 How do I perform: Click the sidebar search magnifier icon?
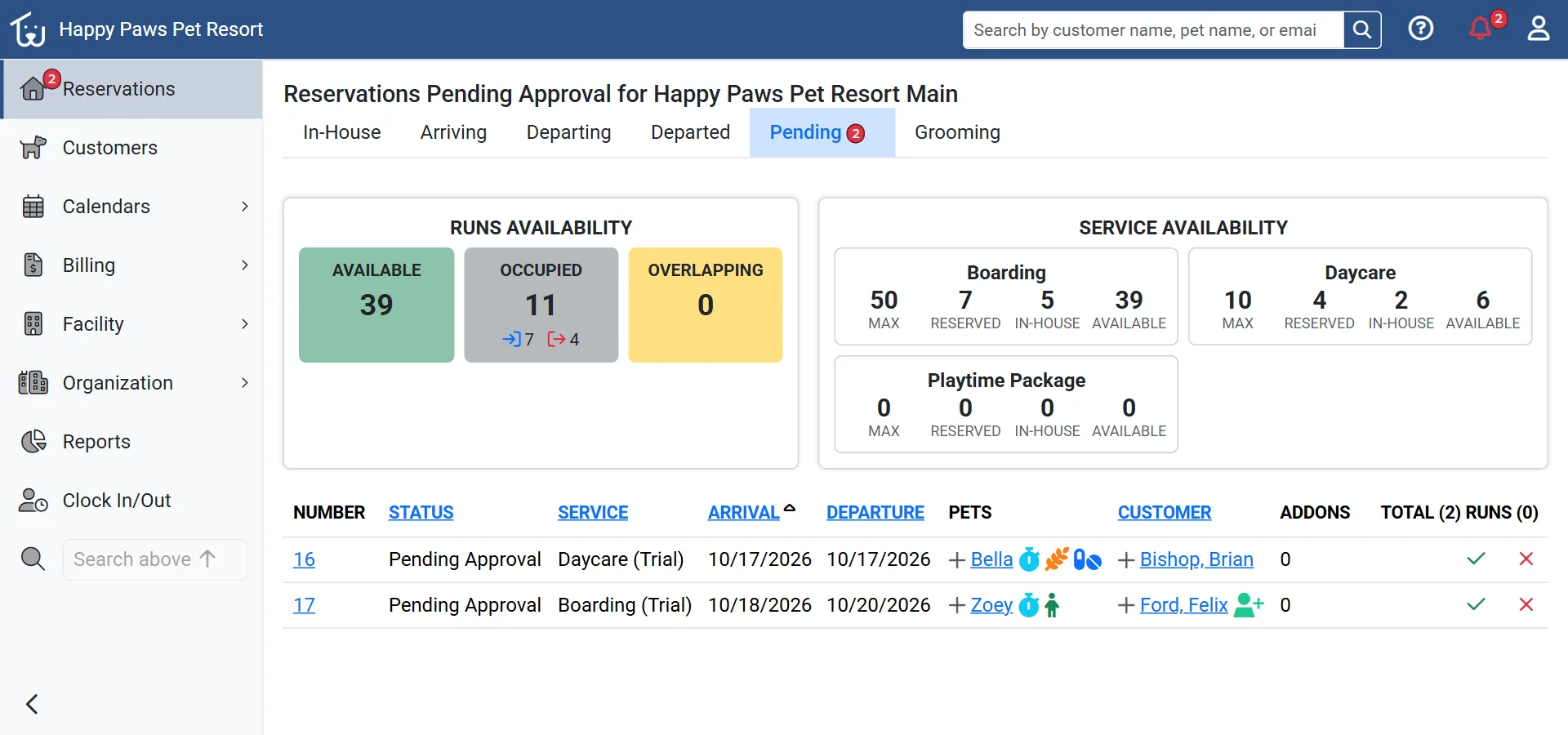click(33, 559)
